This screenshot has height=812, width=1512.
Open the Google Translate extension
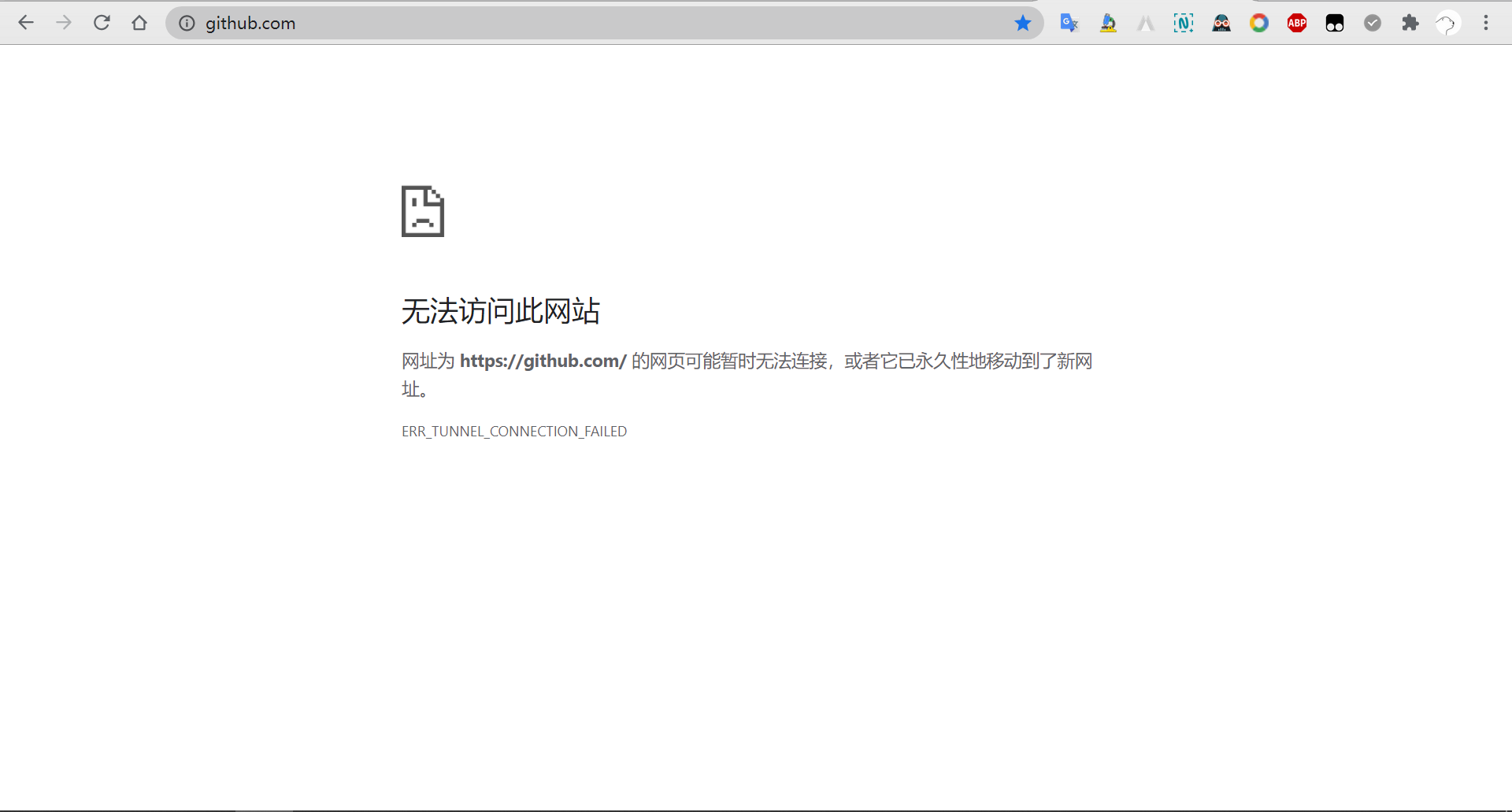coord(1069,23)
